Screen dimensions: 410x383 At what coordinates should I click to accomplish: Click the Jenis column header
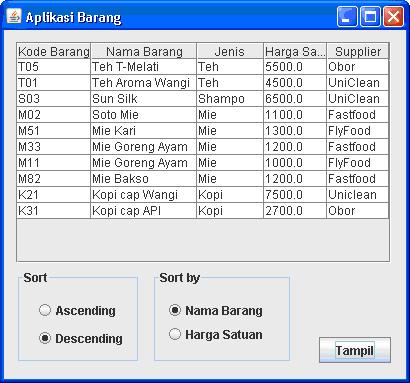(x=230, y=51)
